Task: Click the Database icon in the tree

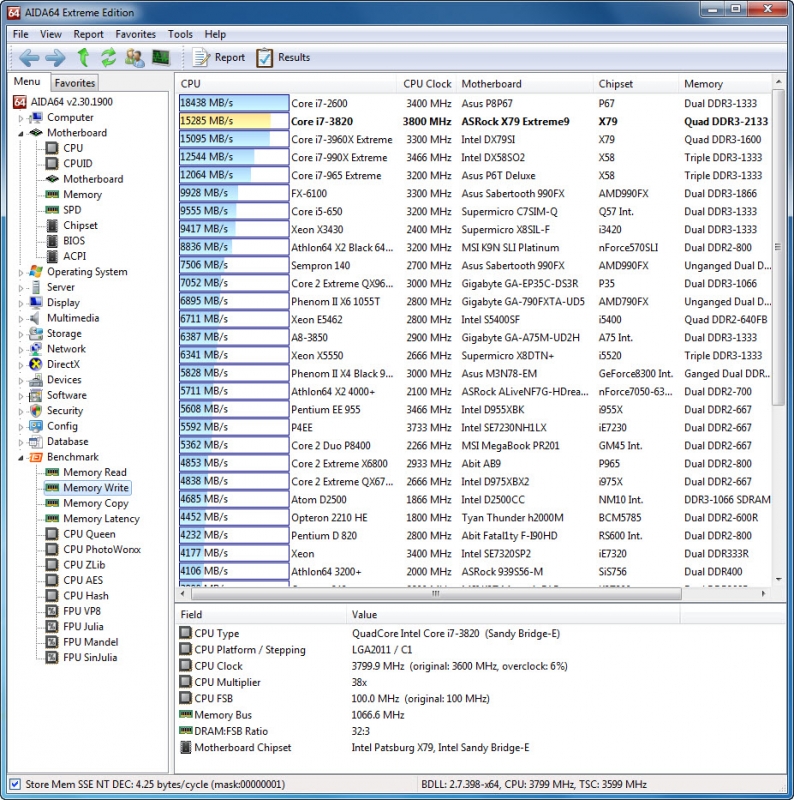Action: pos(36,441)
